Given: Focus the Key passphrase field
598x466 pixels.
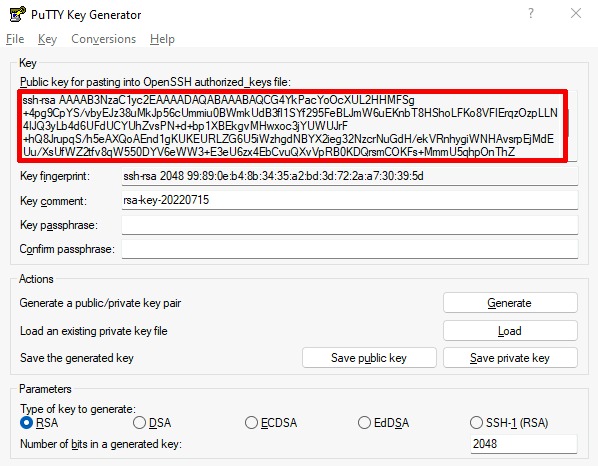Looking at the screenshot, I should pyautogui.click(x=350, y=225).
